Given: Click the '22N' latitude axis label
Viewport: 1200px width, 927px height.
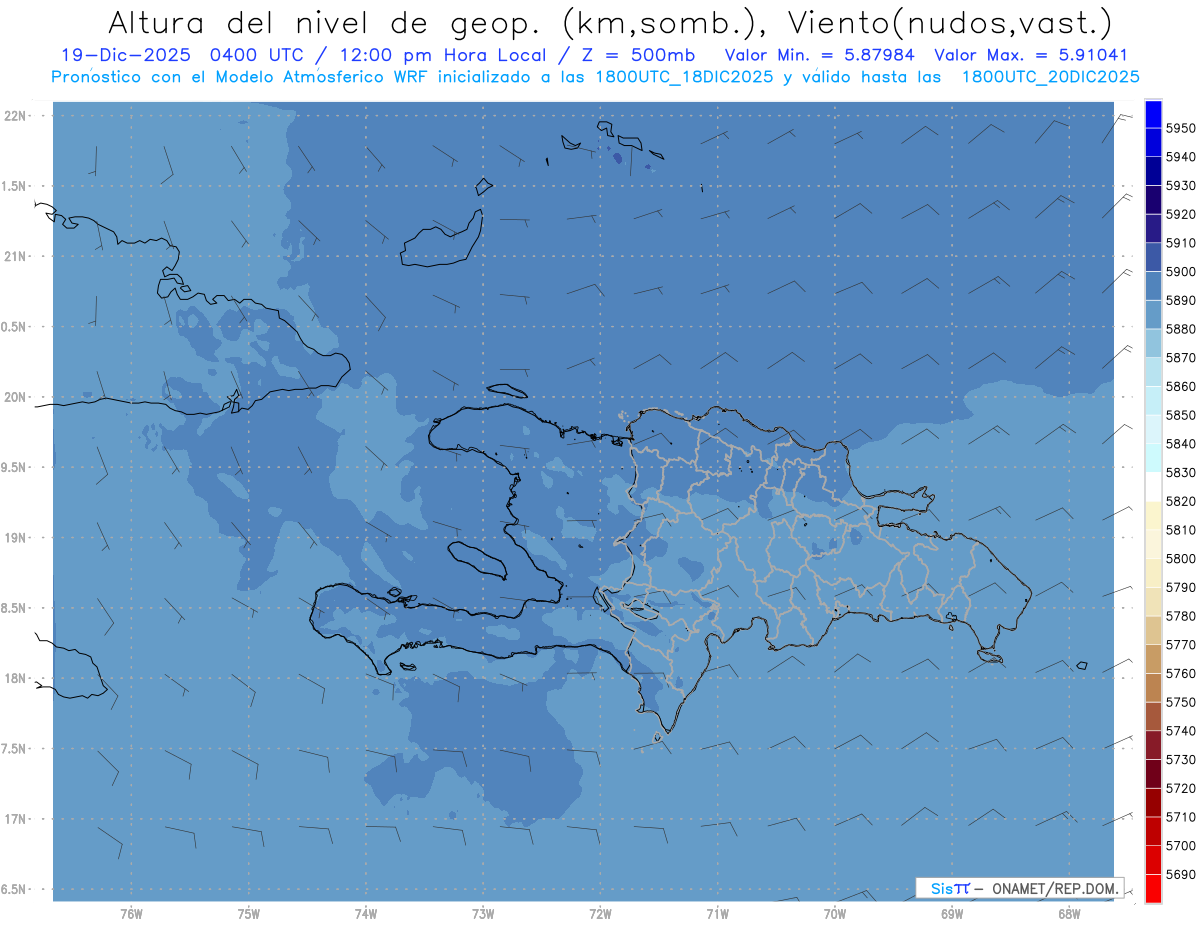Looking at the screenshot, I should point(16,115).
